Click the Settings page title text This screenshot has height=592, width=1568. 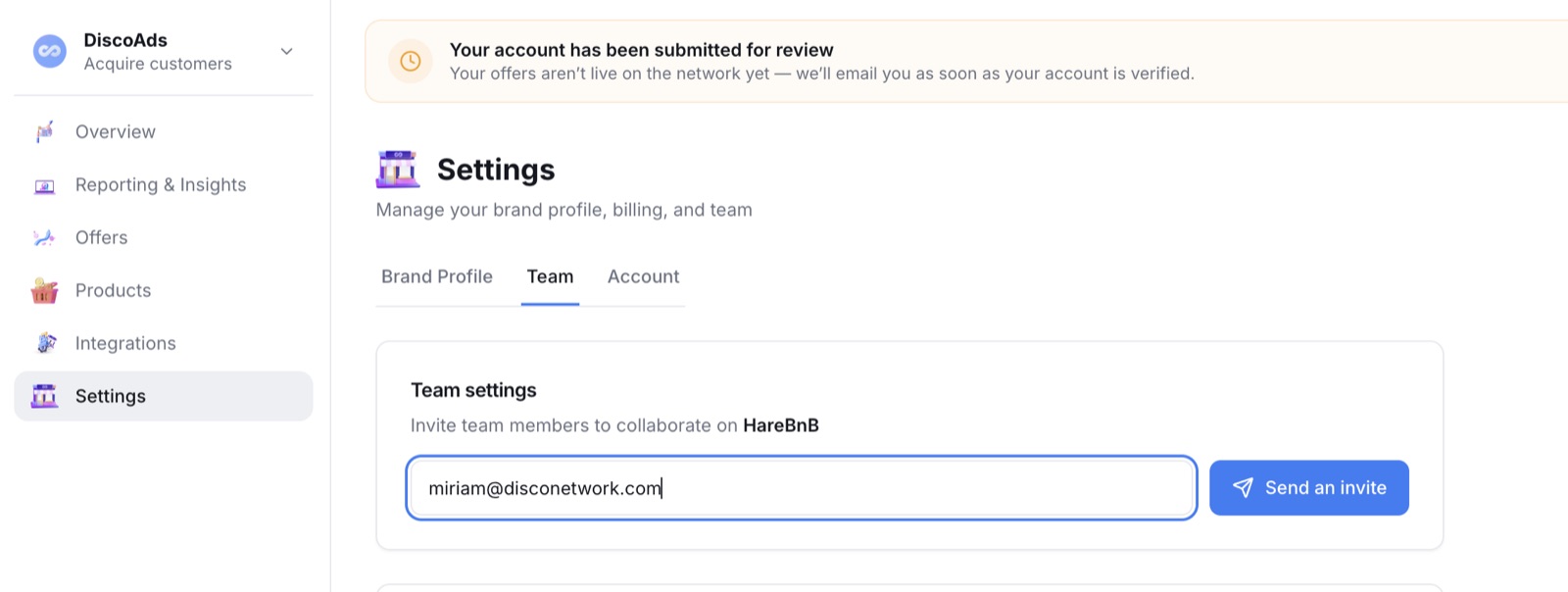(496, 170)
